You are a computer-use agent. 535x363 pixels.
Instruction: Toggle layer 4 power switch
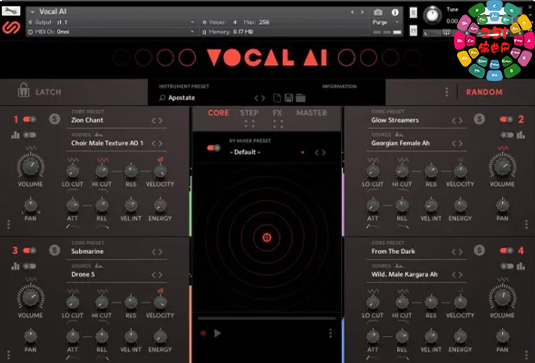coord(506,250)
